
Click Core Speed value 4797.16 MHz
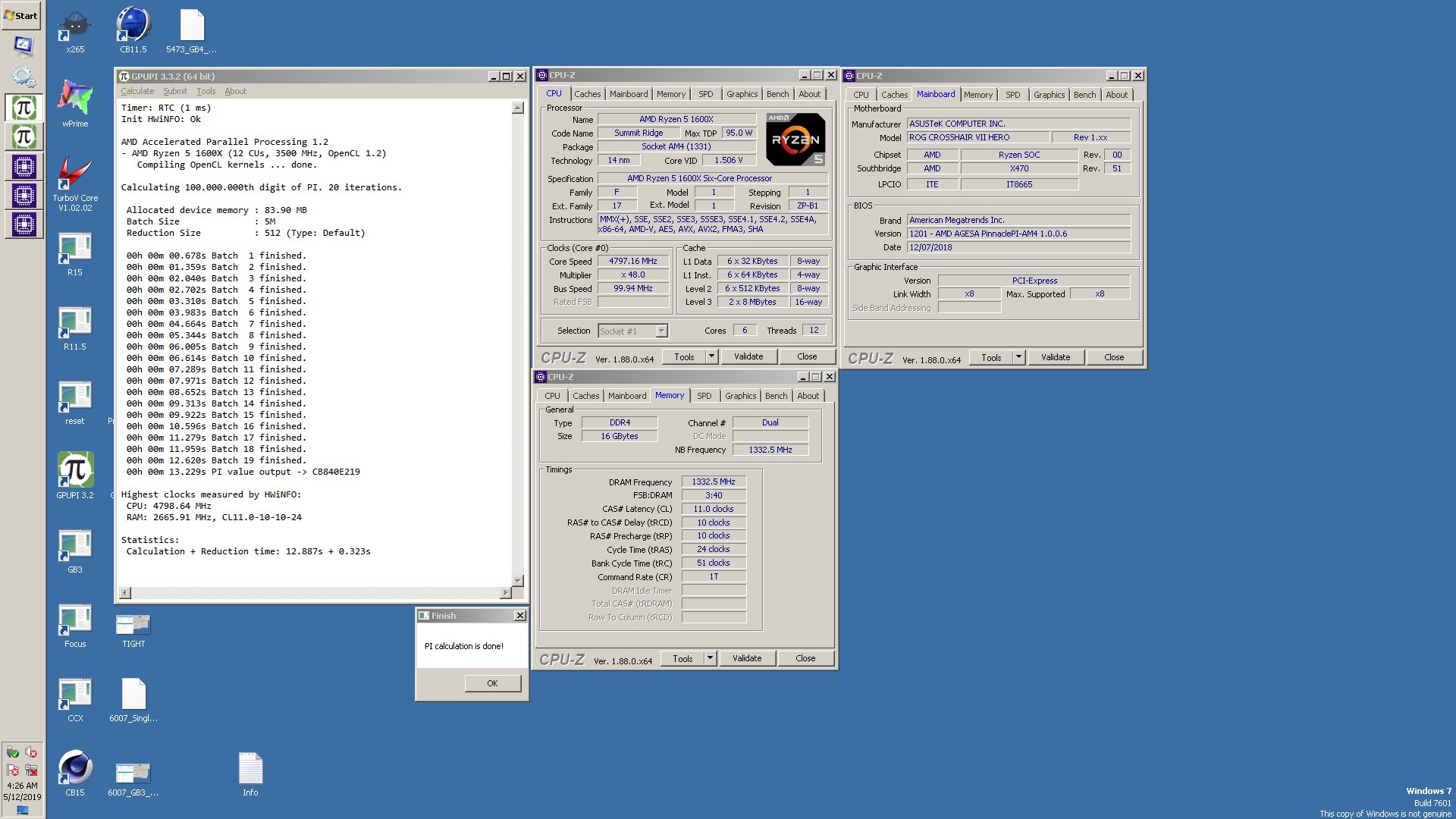(x=633, y=261)
